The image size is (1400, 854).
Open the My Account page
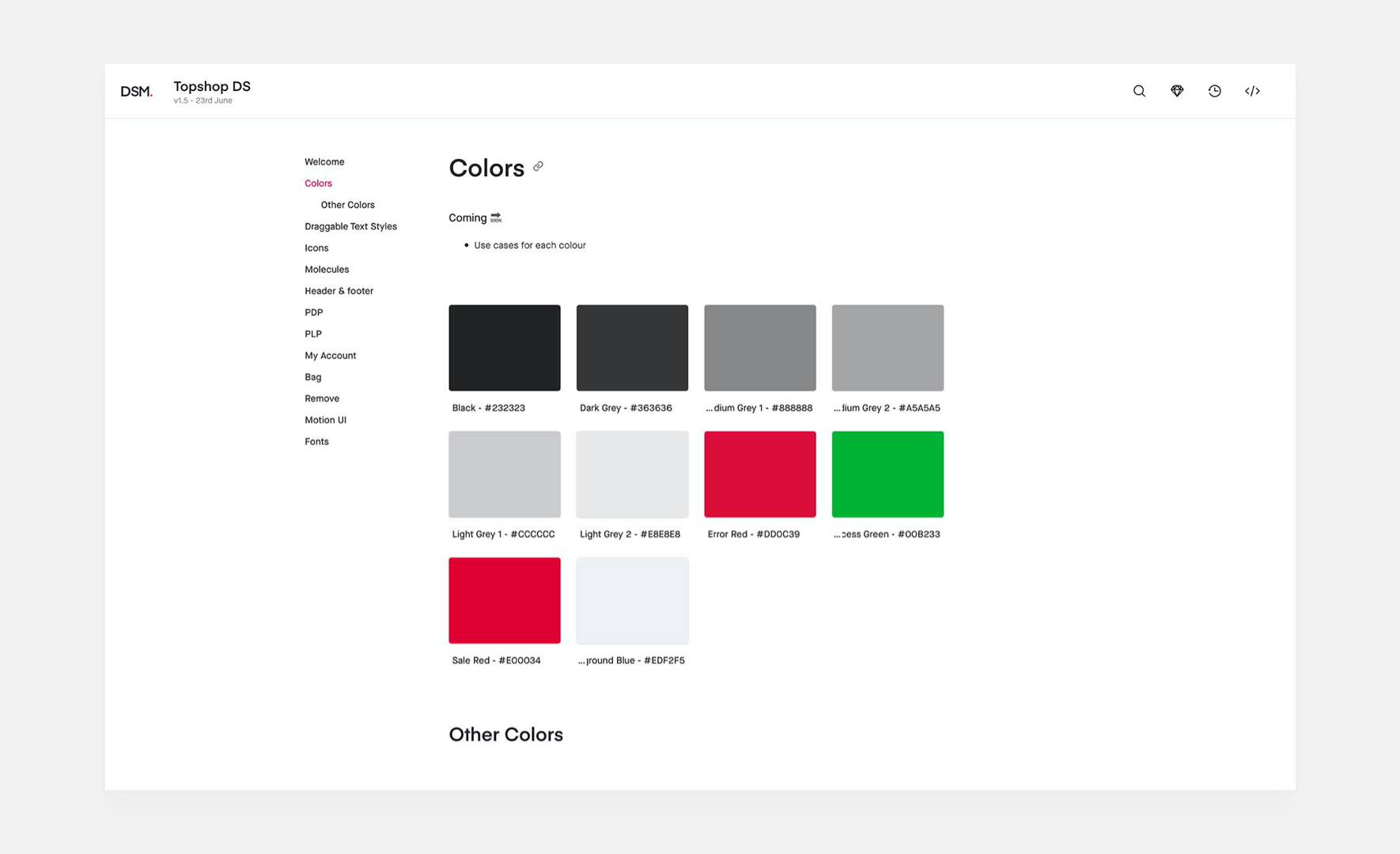[330, 356]
